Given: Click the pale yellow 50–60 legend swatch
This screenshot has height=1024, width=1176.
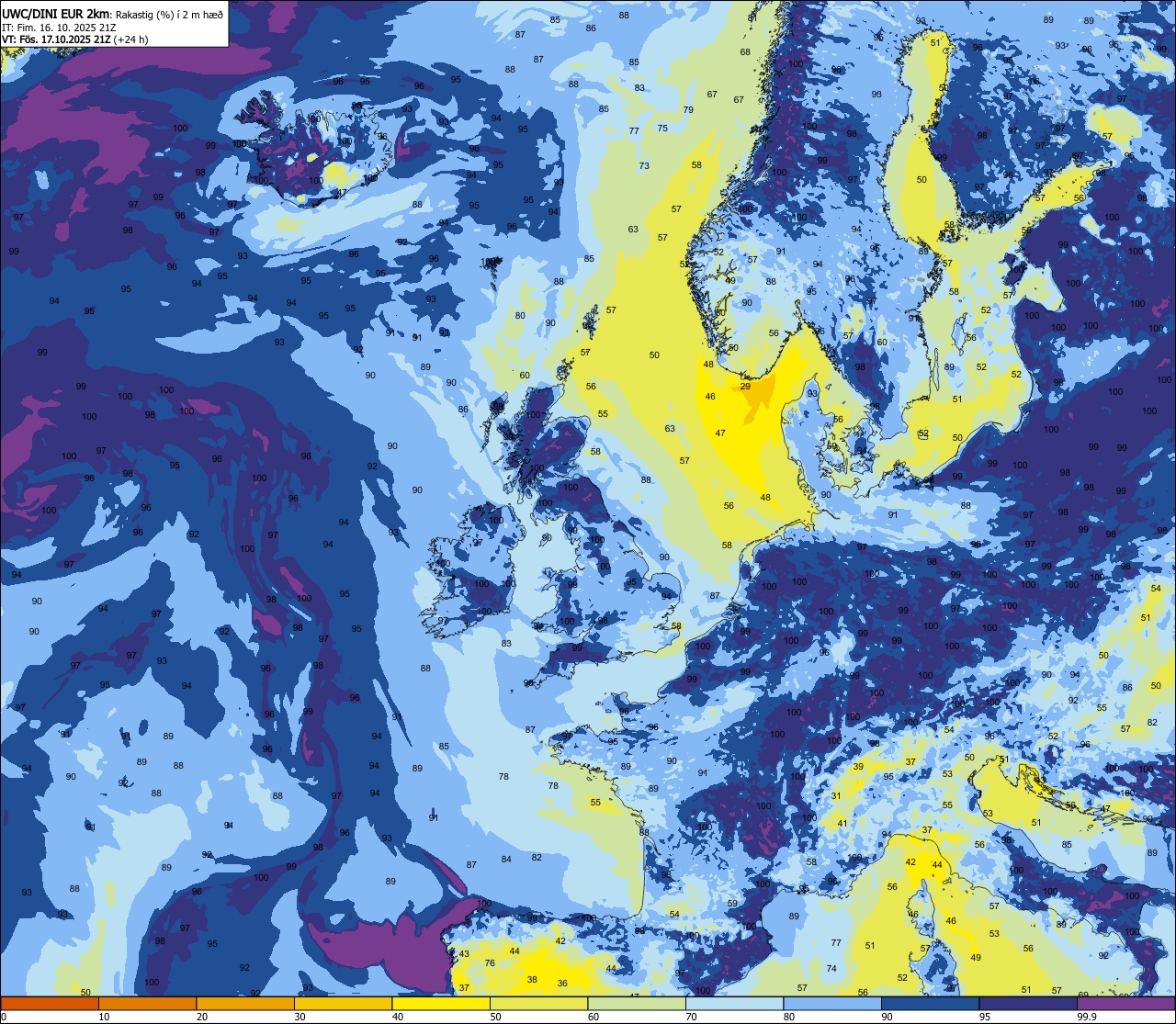Looking at the screenshot, I should pyautogui.click(x=538, y=1003).
